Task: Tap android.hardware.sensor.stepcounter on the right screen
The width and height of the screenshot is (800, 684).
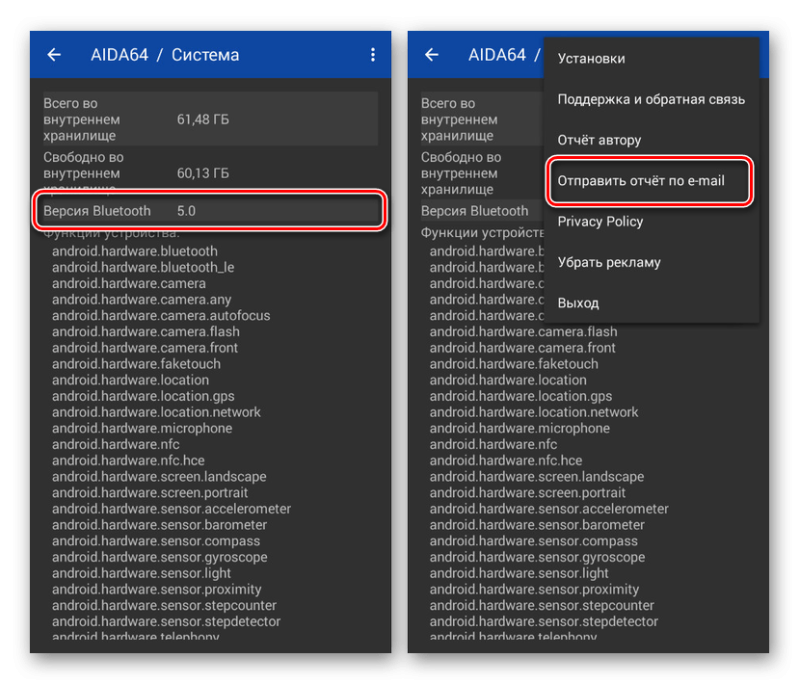Action: 542,605
